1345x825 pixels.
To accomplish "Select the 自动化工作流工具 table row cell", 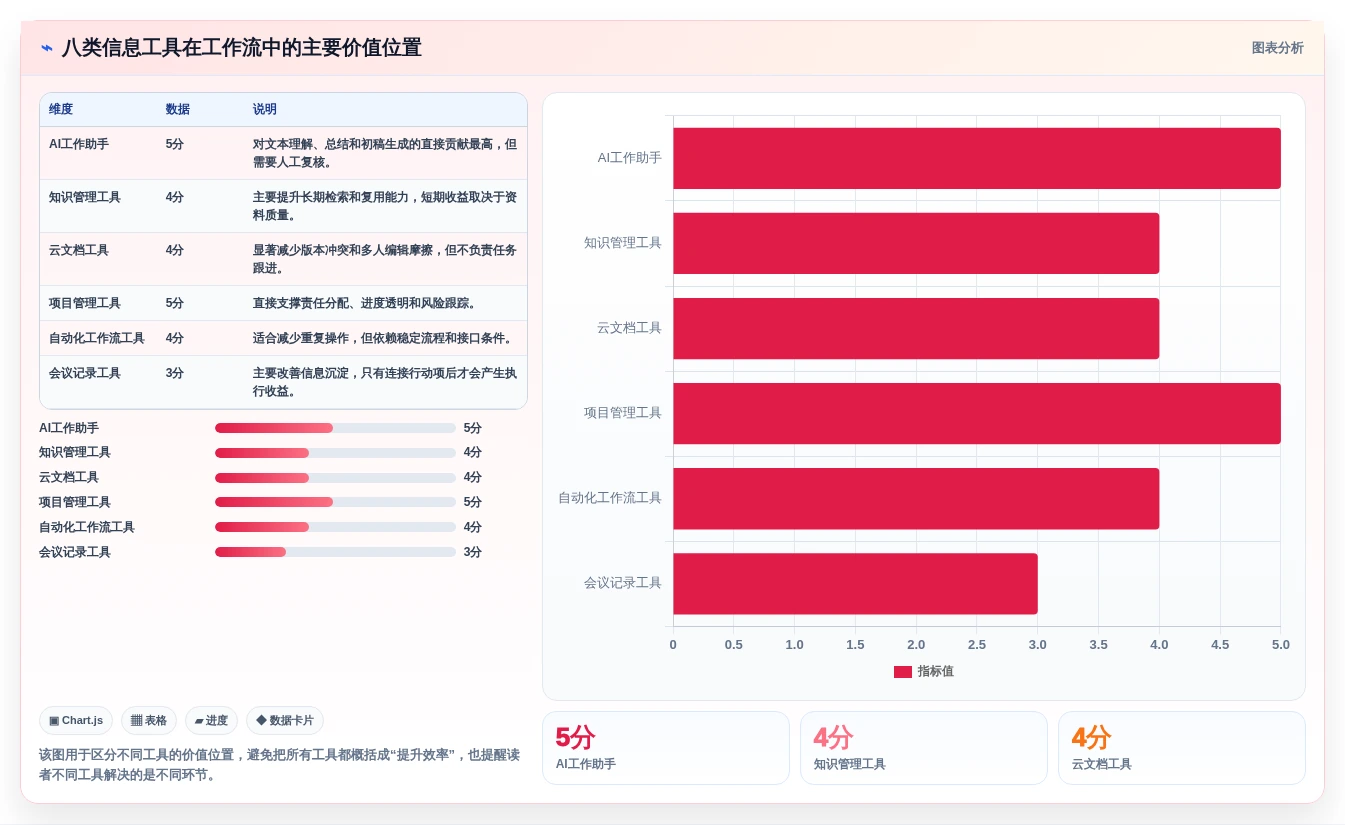I will tap(97, 338).
